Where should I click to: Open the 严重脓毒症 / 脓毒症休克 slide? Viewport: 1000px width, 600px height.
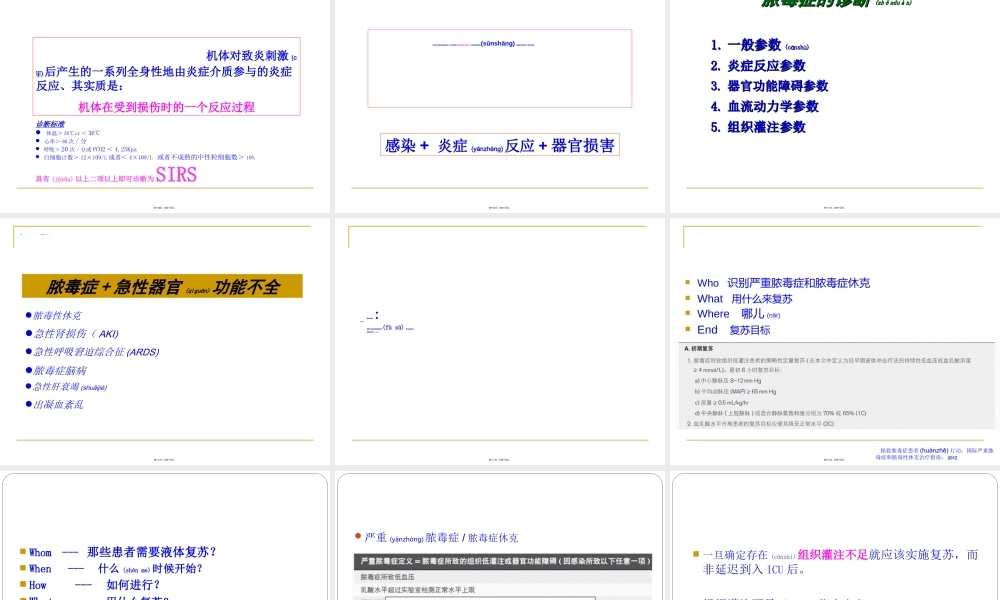(499, 536)
